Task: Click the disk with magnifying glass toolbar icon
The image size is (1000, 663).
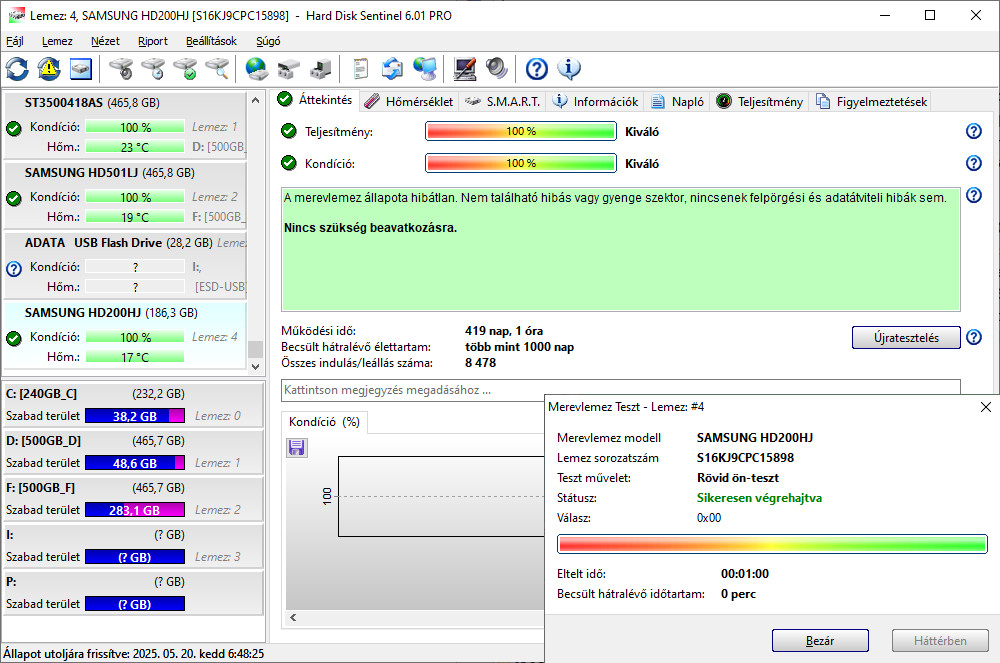Action: pyautogui.click(x=217, y=69)
